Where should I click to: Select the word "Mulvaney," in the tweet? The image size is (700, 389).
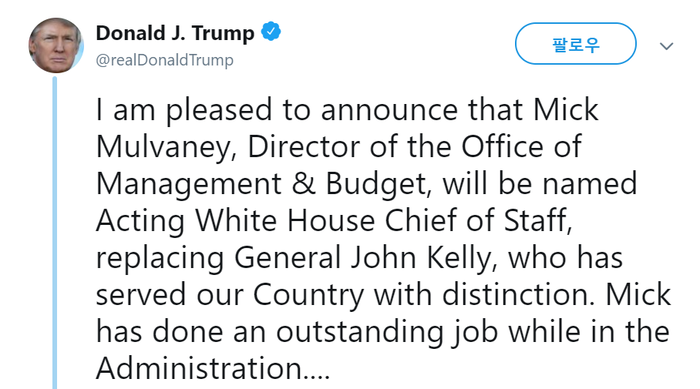pos(166,147)
